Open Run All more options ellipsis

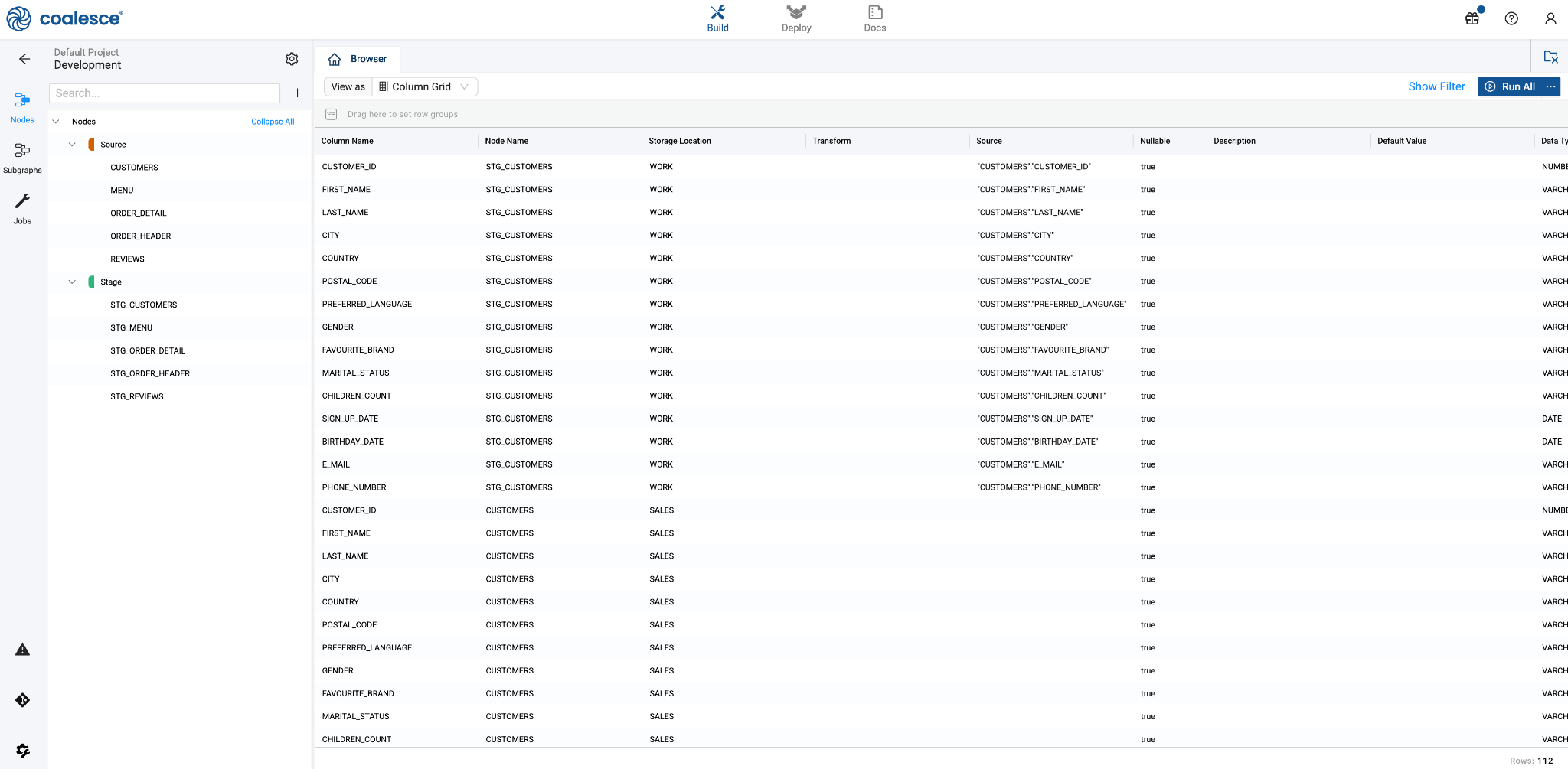[1550, 86]
